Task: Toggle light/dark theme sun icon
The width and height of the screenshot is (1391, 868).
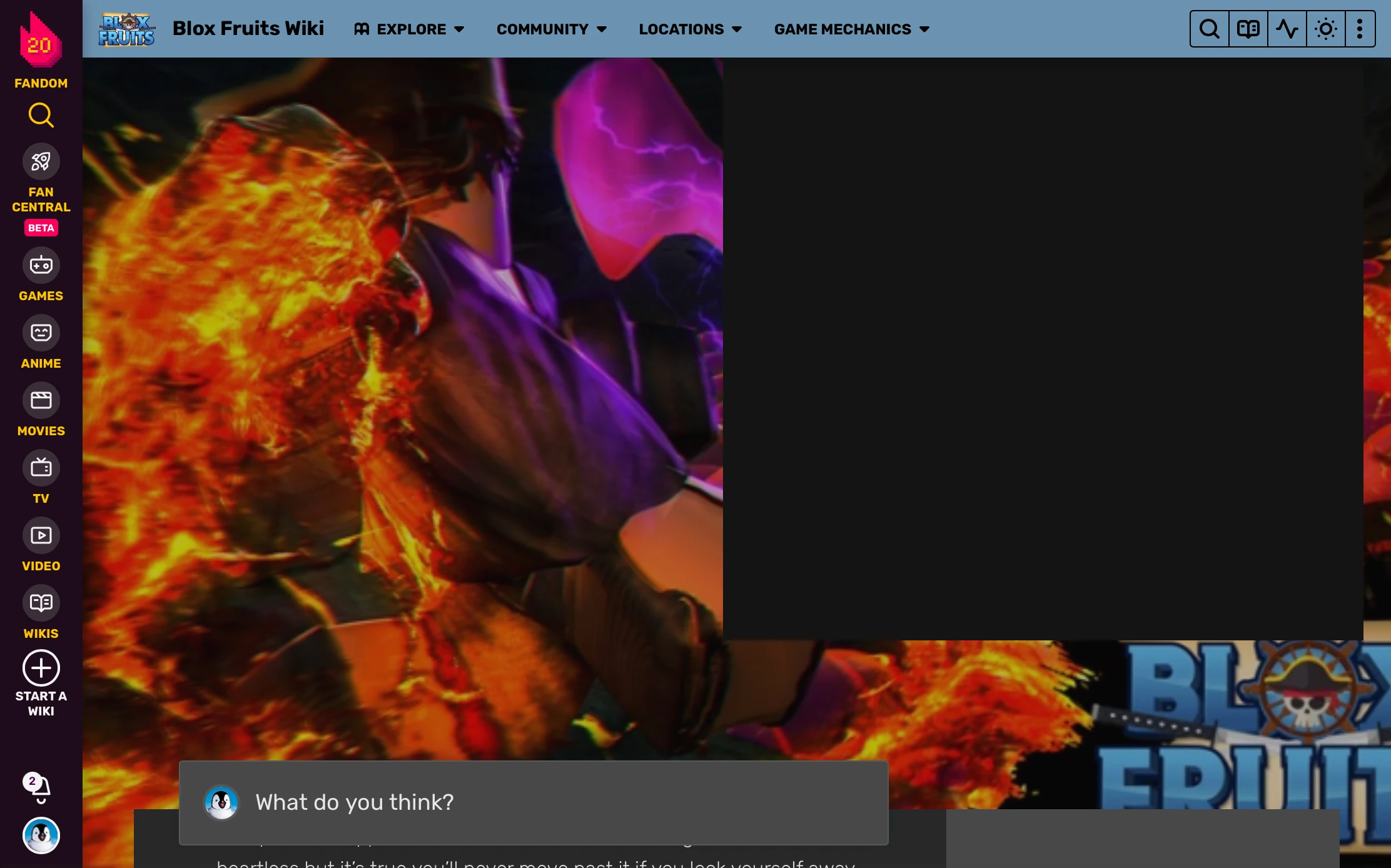Action: pyautogui.click(x=1325, y=29)
